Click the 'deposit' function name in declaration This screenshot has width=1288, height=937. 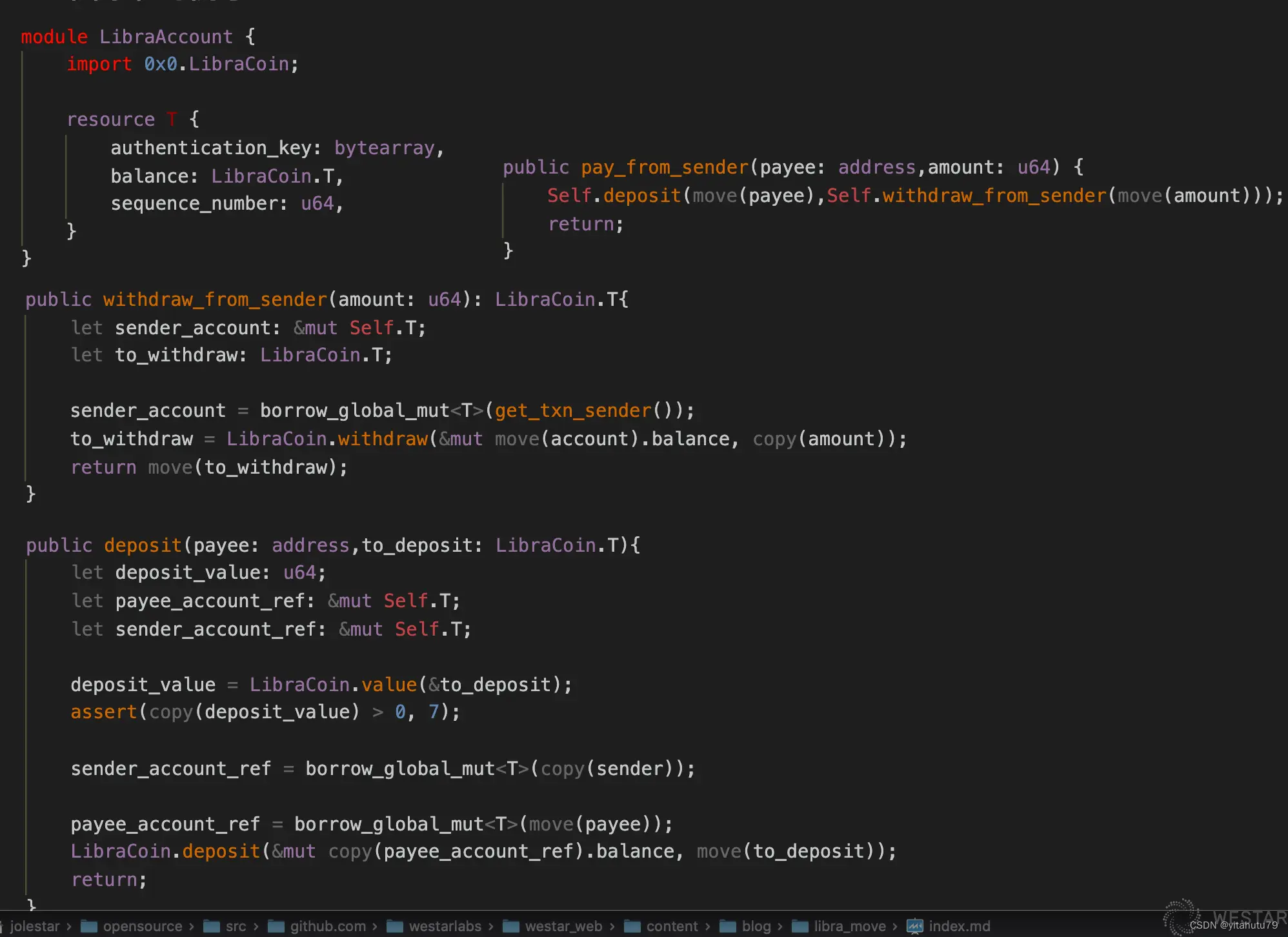(x=143, y=545)
